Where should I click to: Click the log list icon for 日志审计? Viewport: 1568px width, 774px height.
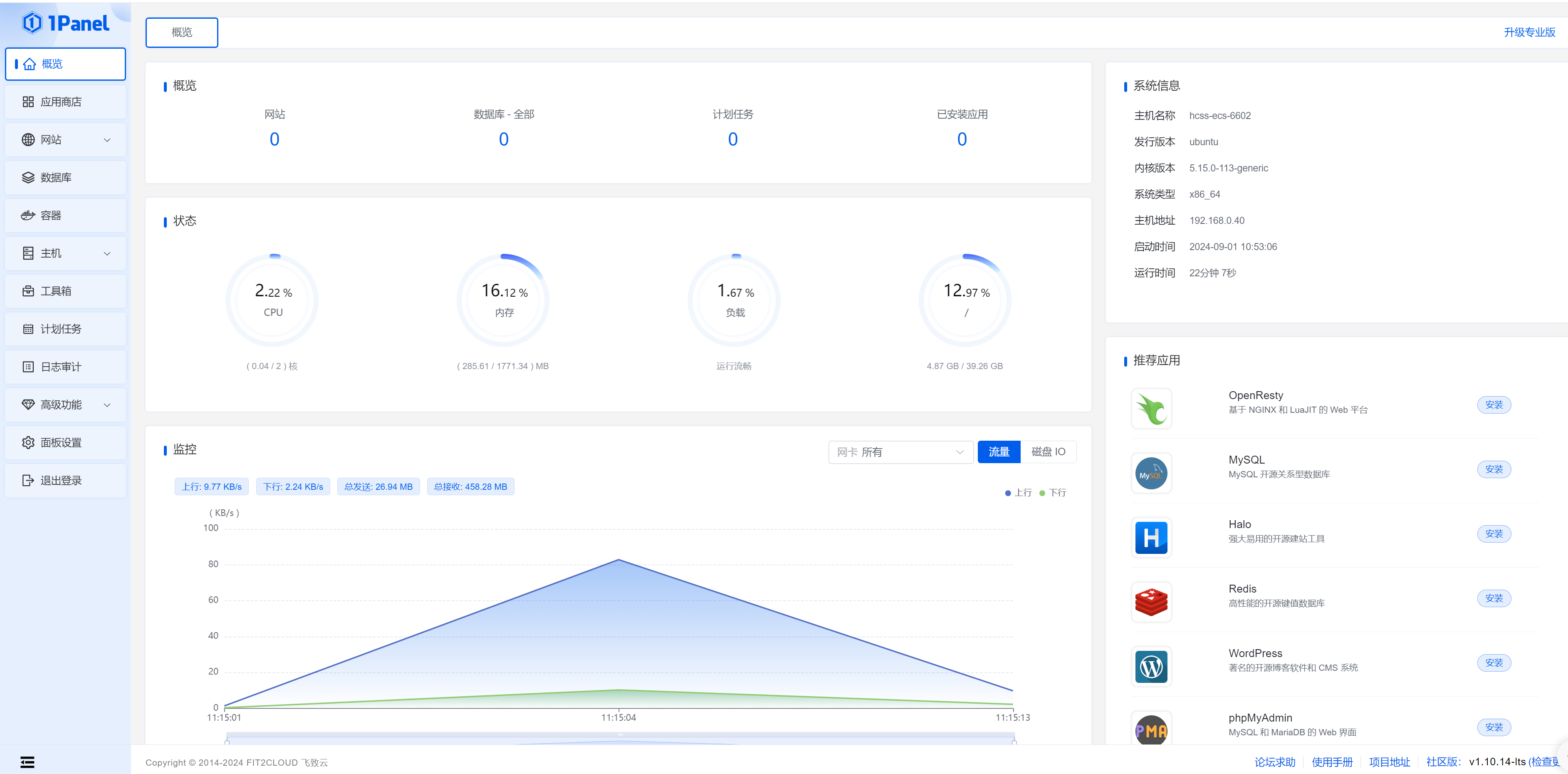(x=28, y=367)
